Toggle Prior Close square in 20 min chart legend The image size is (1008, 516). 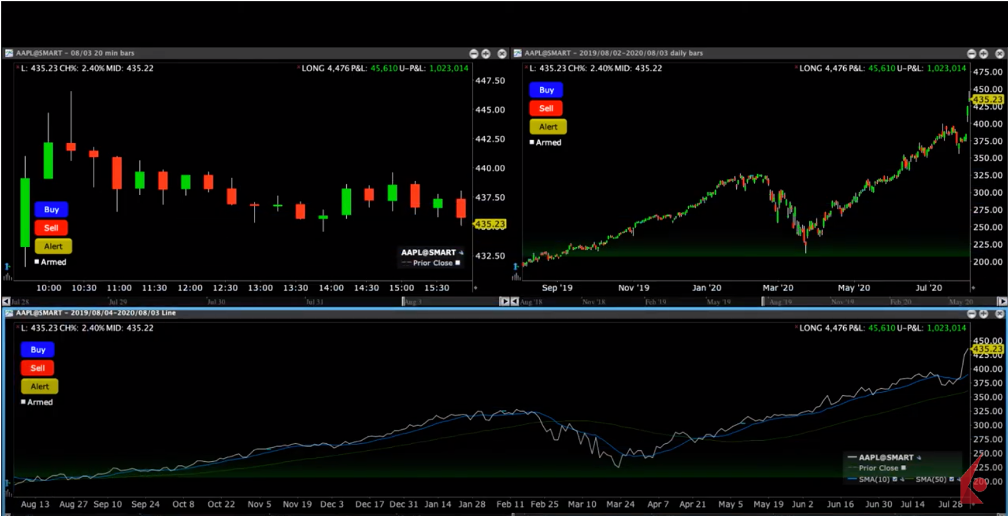(x=457, y=263)
